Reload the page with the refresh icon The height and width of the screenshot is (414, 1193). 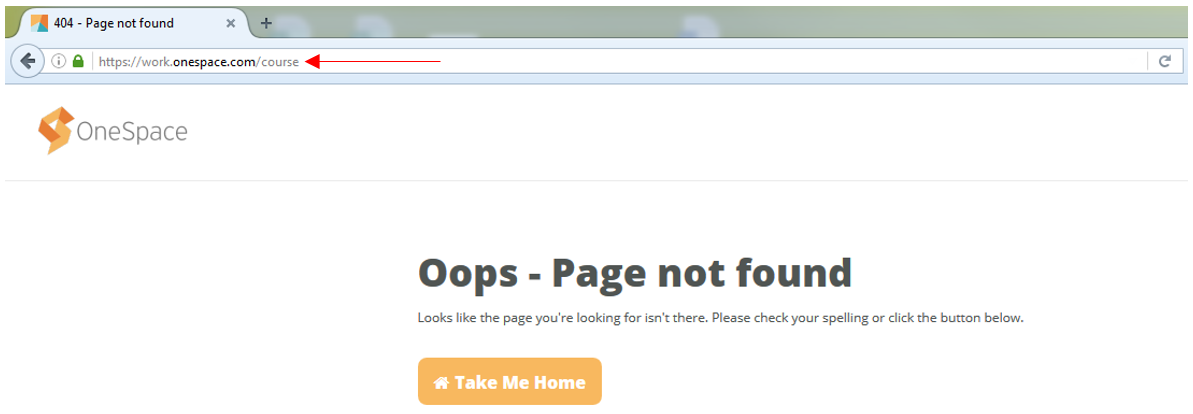pos(1164,62)
